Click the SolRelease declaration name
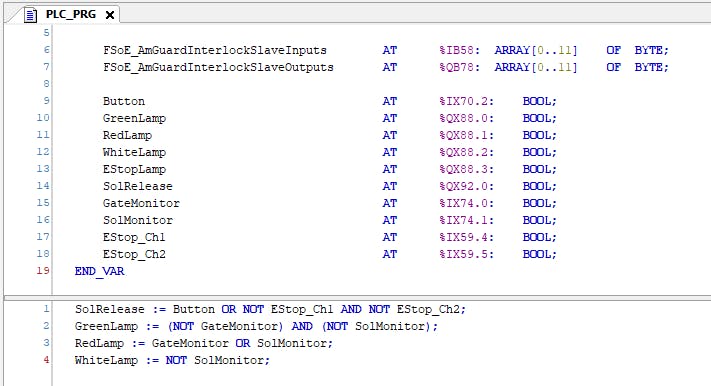711x386 pixels. click(x=138, y=186)
